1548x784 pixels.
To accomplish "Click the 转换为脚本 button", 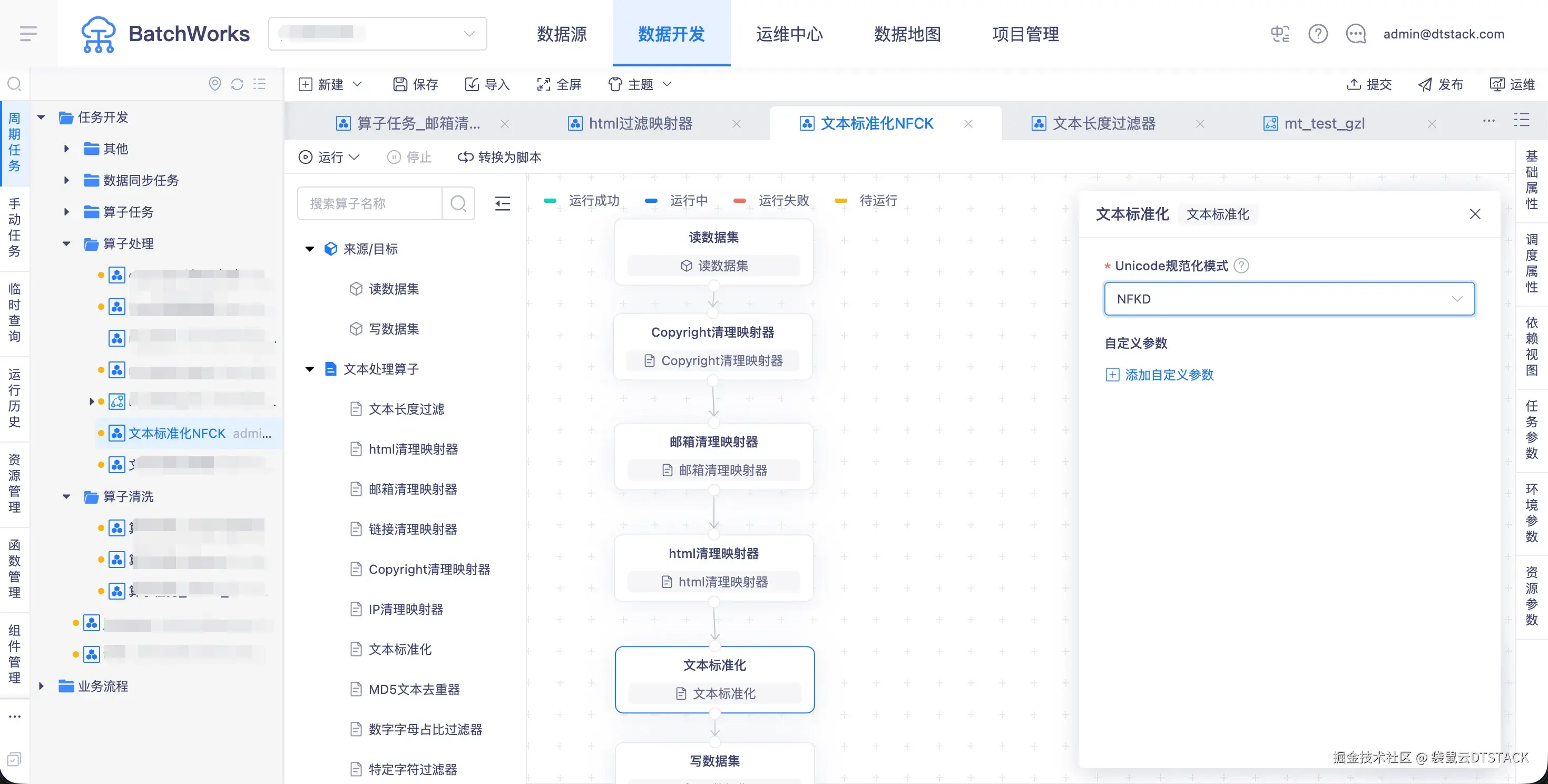I will pyautogui.click(x=499, y=158).
